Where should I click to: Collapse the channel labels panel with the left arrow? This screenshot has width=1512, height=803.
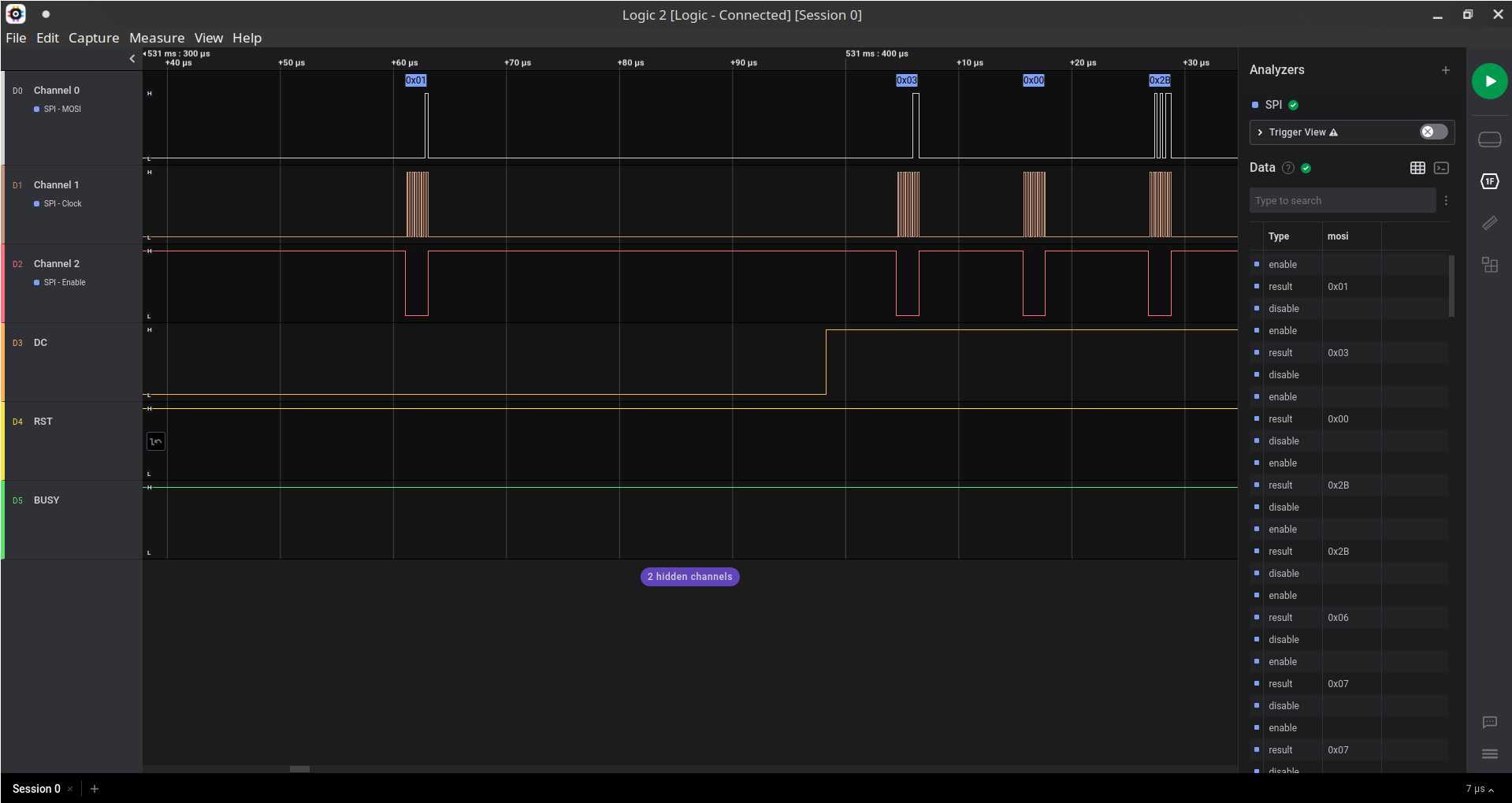pyautogui.click(x=132, y=58)
